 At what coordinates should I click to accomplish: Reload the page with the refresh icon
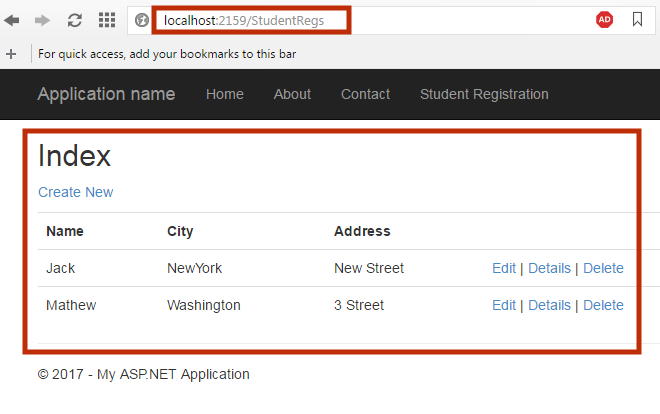pos(75,20)
